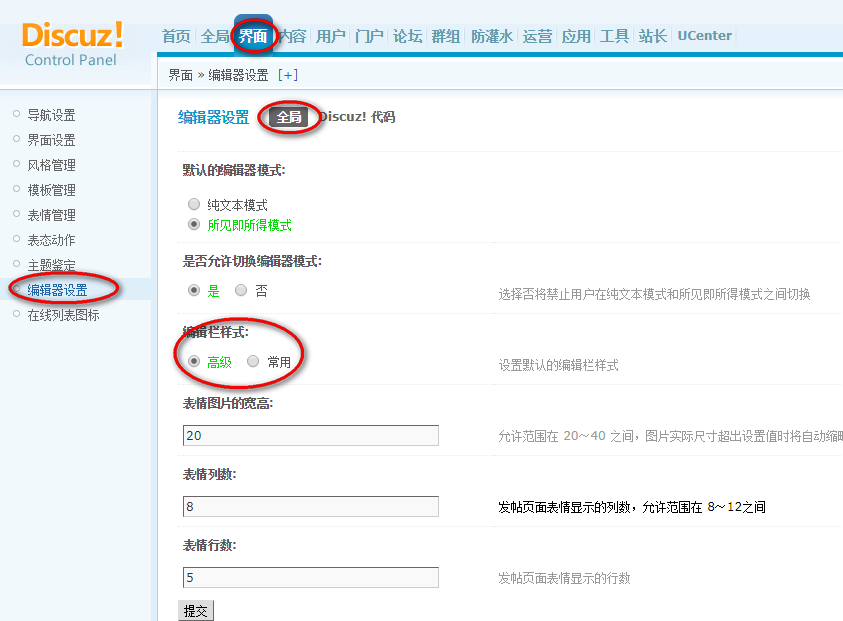Click the 提交 submit button
Screen dimensions: 843x621
point(196,611)
